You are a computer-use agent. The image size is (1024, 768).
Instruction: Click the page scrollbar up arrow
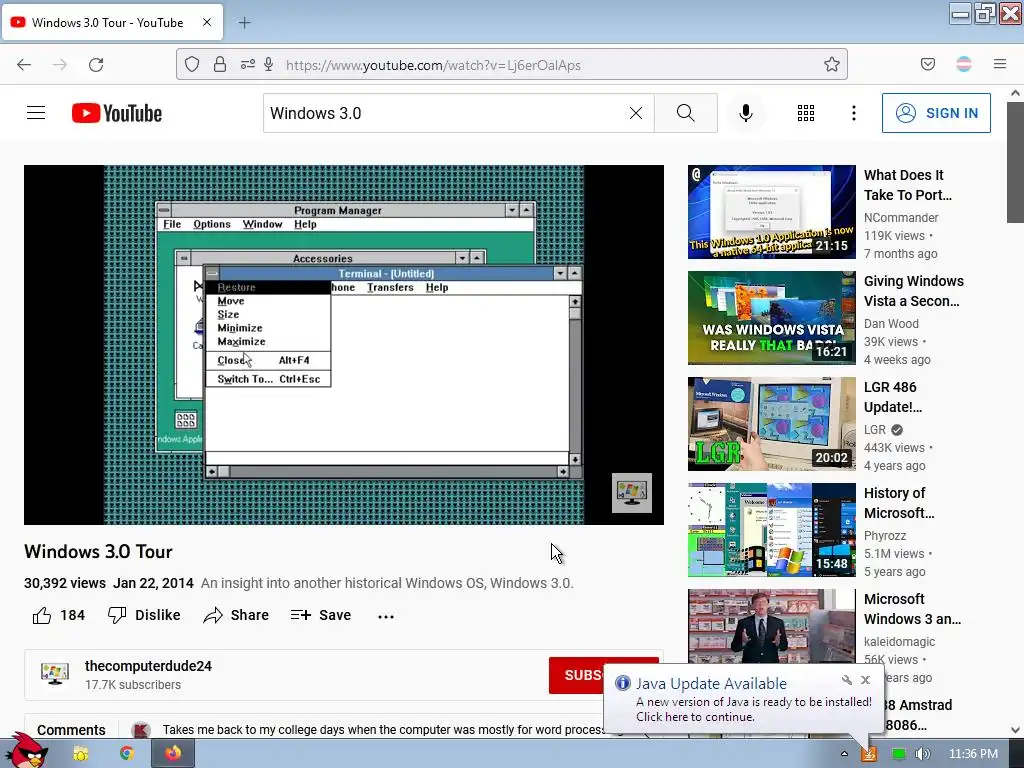tap(1016, 93)
